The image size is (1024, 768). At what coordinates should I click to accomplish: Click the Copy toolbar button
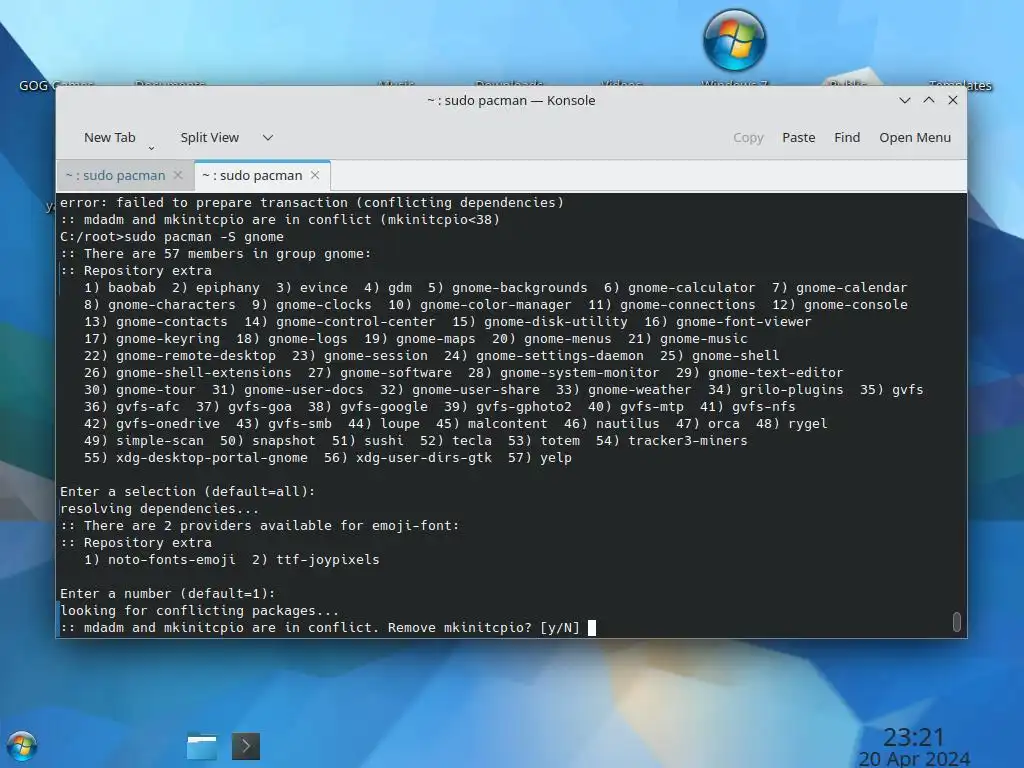pos(748,137)
